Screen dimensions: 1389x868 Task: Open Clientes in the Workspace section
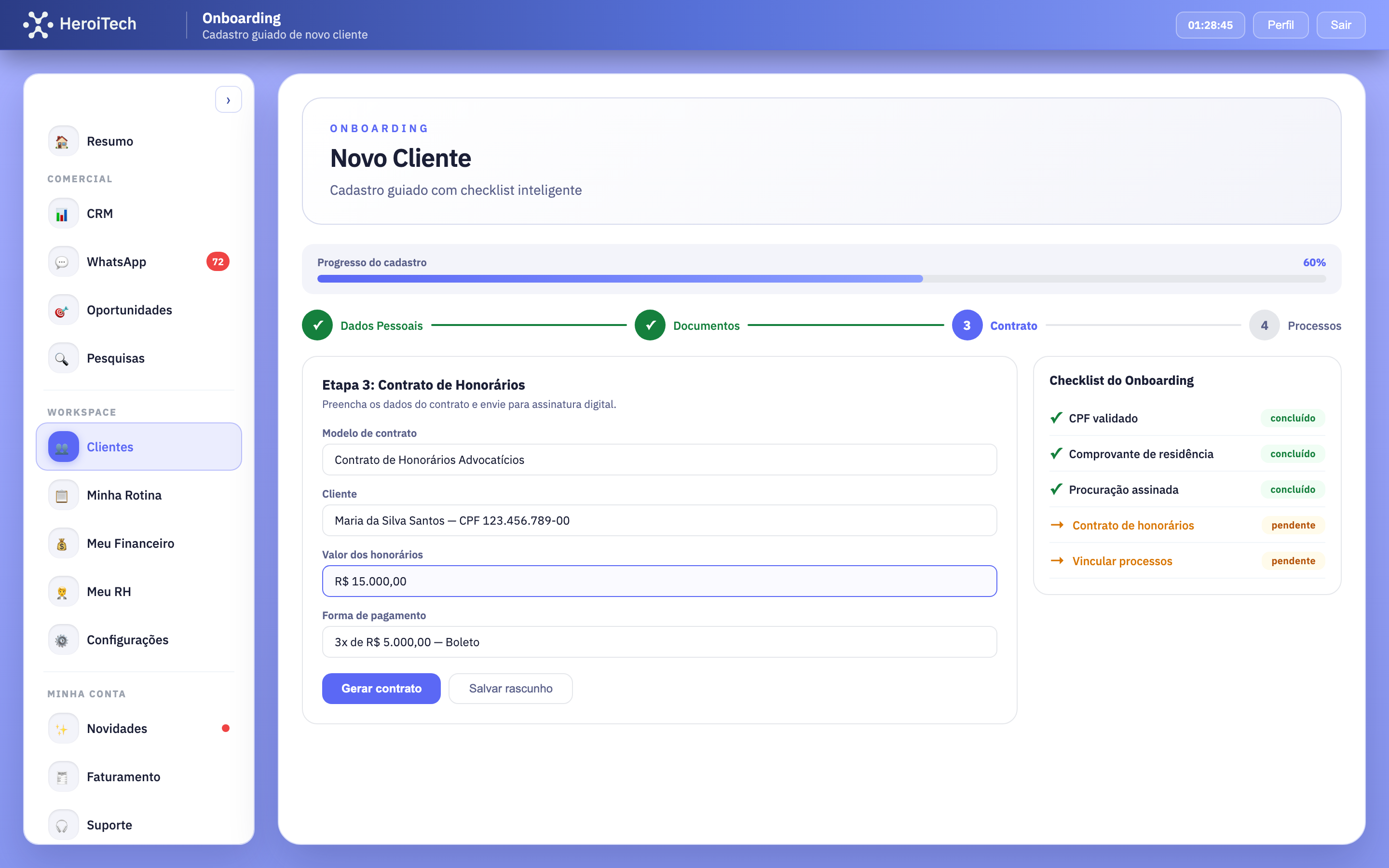click(x=110, y=447)
